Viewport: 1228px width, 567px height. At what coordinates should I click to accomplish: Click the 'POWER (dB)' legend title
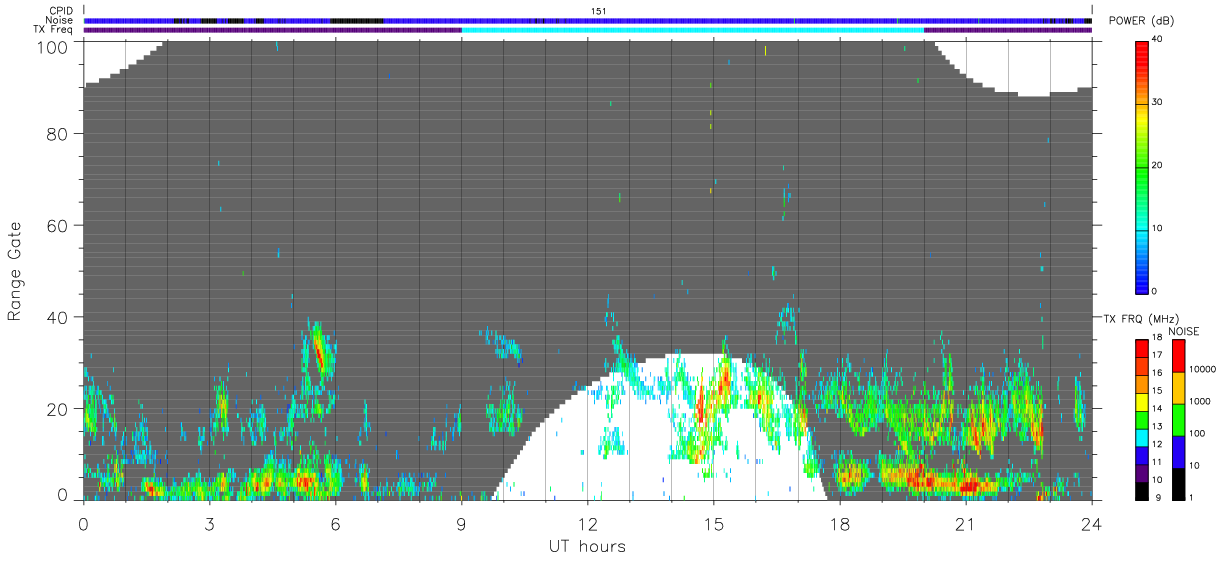pos(1142,21)
